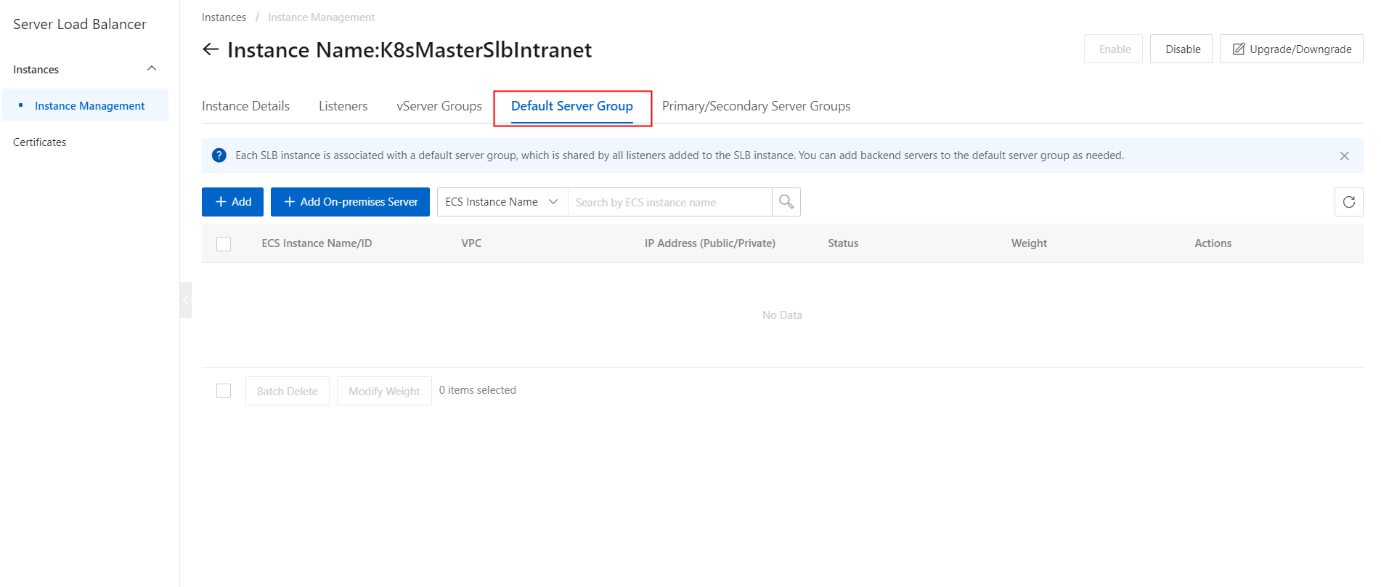
Task: Refresh the server list
Action: click(x=1349, y=202)
